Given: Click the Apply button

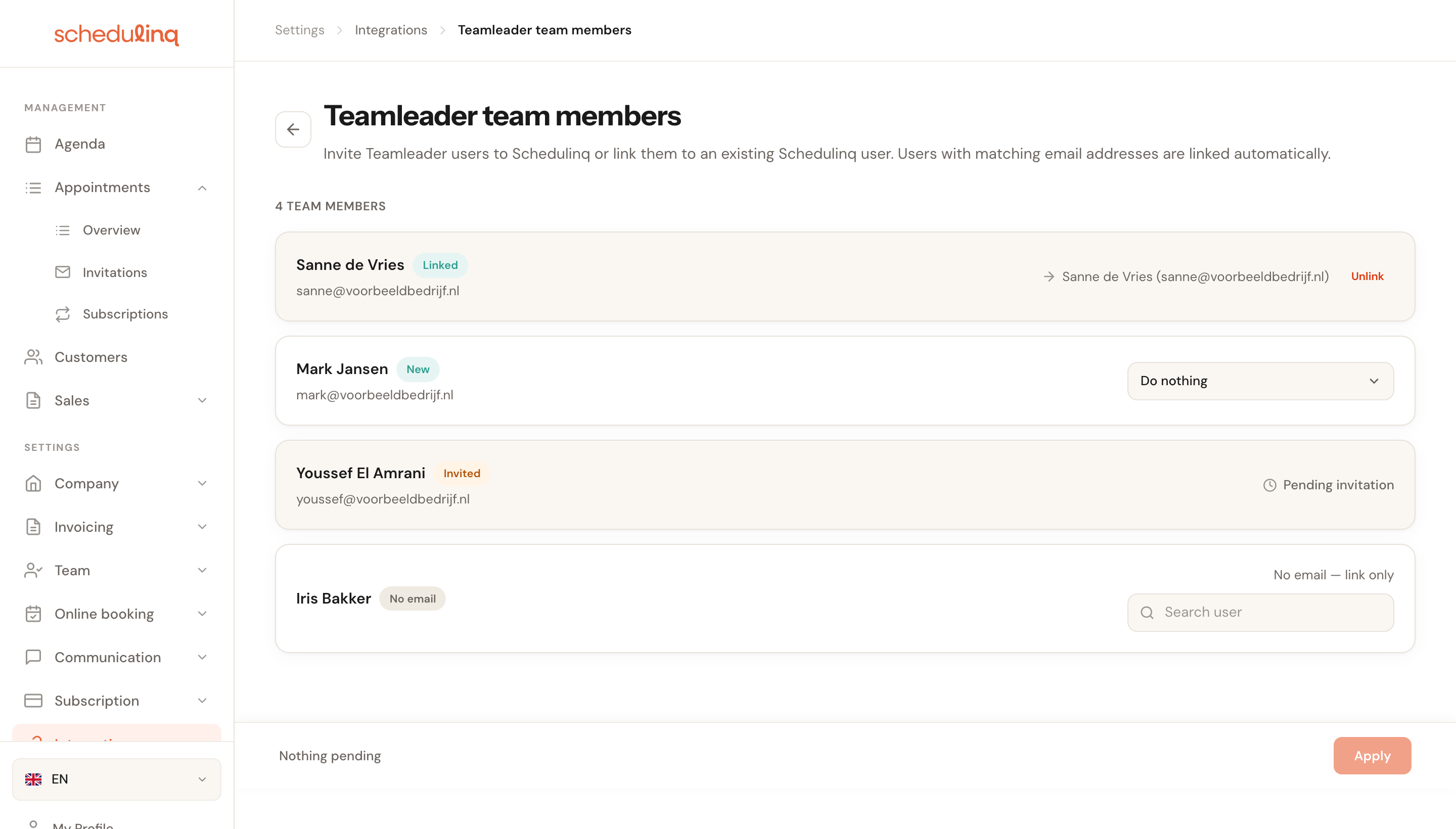Looking at the screenshot, I should click(1372, 756).
